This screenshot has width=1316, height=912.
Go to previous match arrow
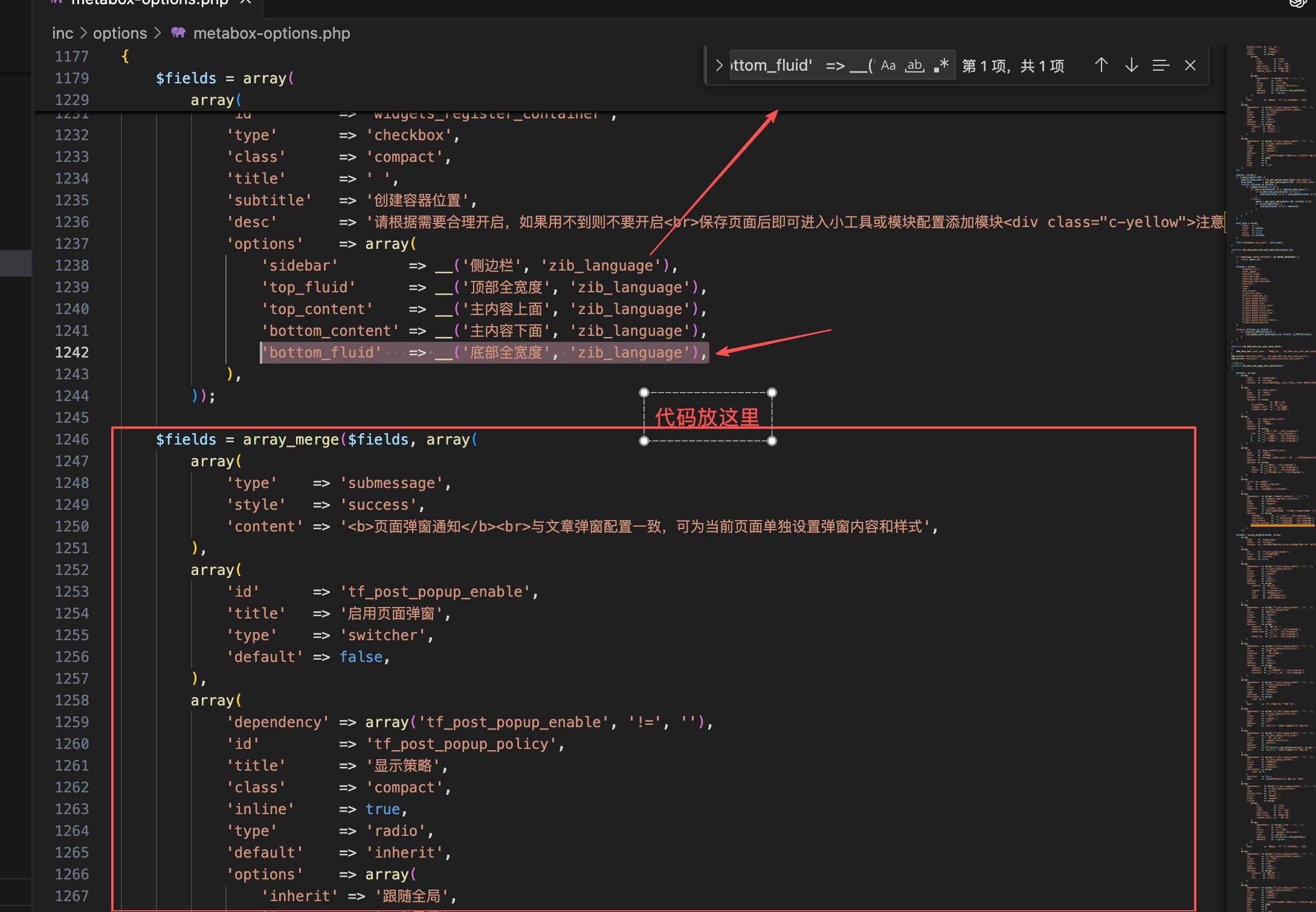pyautogui.click(x=1101, y=65)
